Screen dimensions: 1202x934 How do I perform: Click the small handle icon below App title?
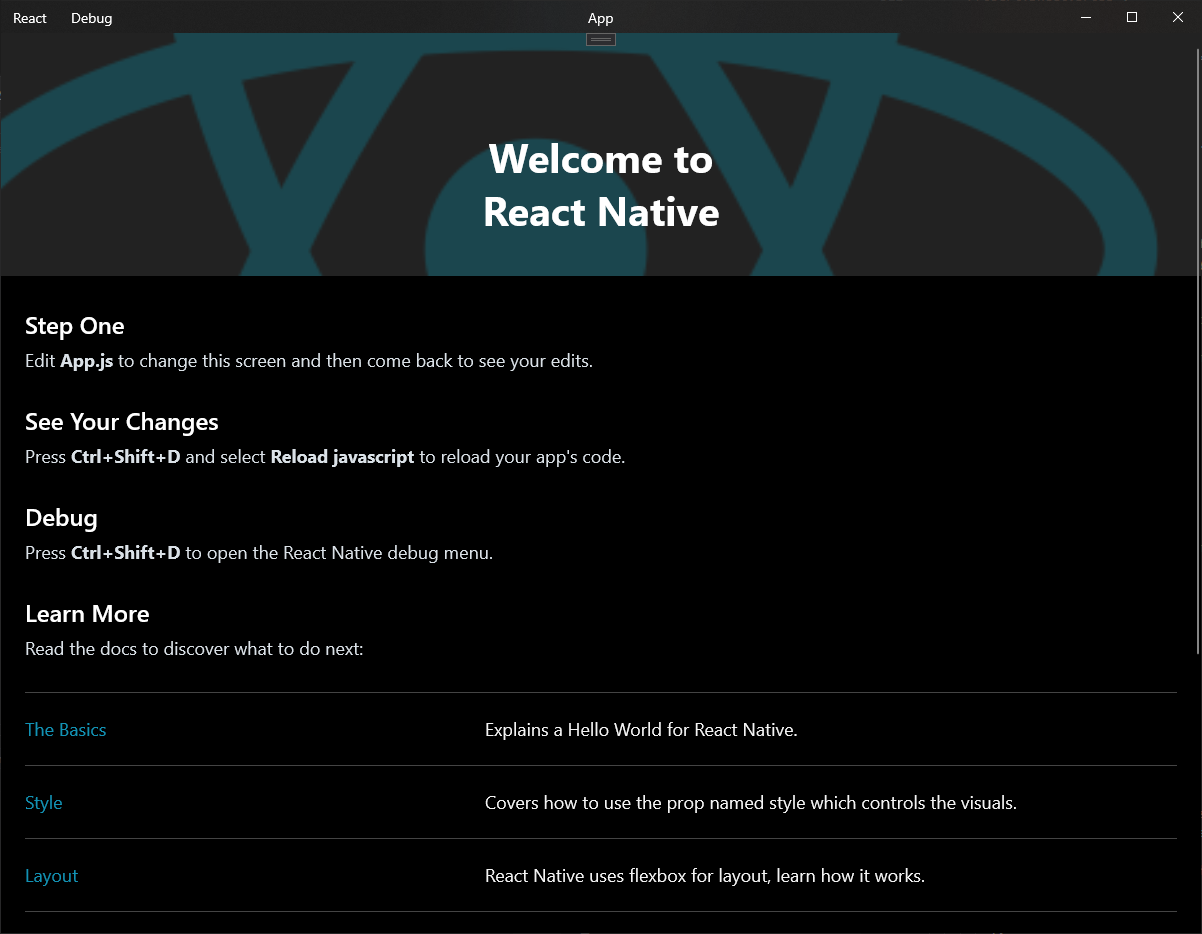point(601,39)
